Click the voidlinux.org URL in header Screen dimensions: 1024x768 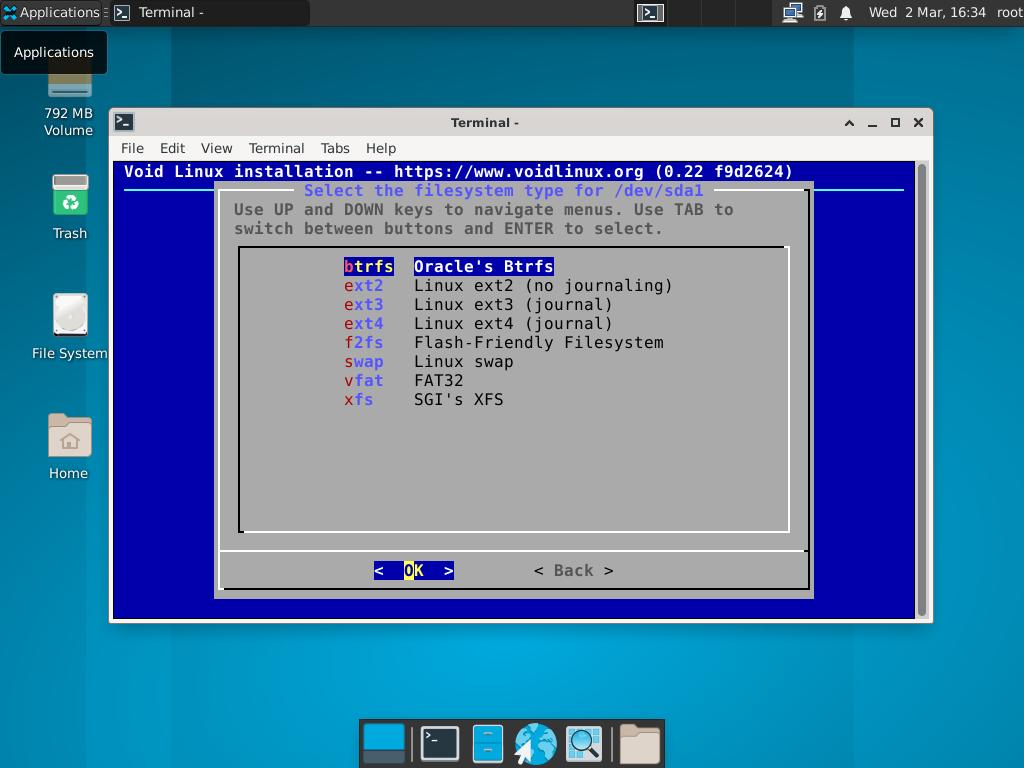tap(519, 172)
